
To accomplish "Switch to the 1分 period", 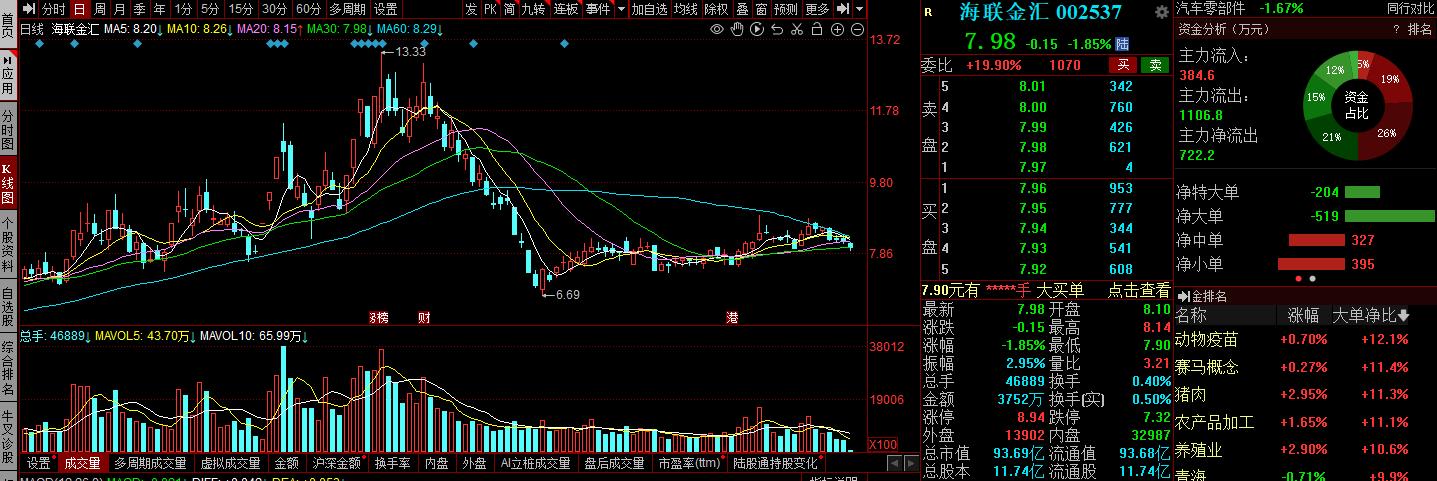I will pos(183,9).
